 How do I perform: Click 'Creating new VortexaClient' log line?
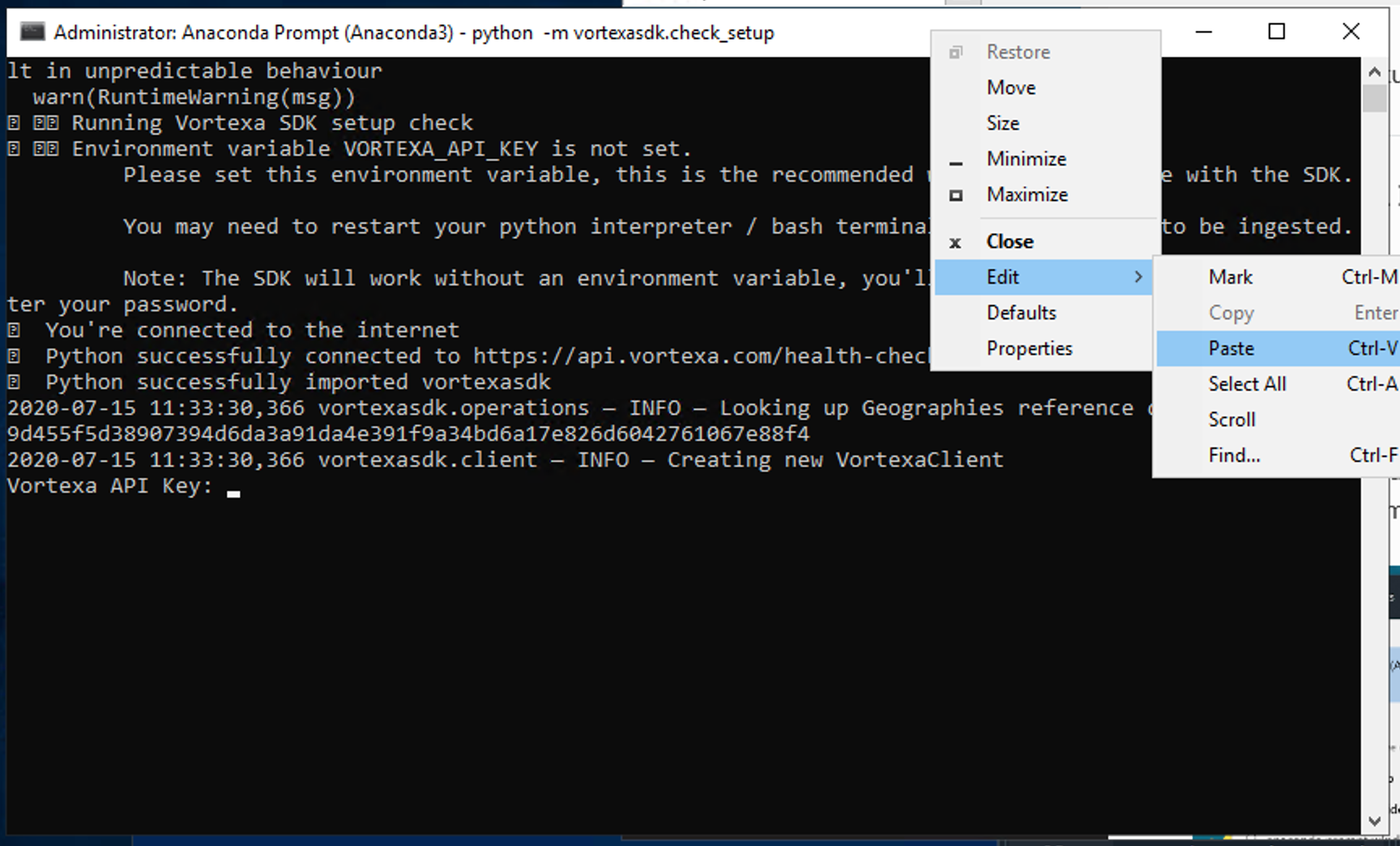(x=505, y=460)
